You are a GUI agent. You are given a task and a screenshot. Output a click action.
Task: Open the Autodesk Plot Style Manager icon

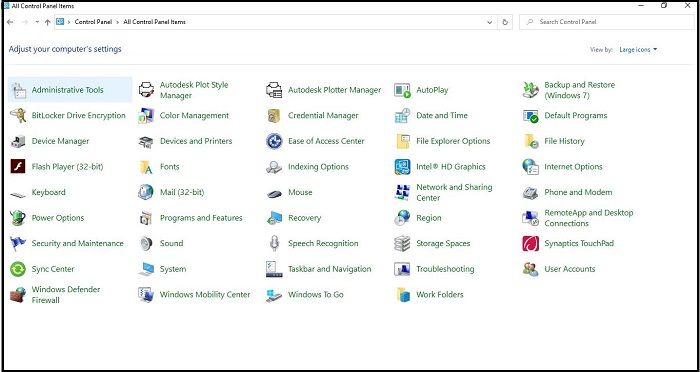146,90
